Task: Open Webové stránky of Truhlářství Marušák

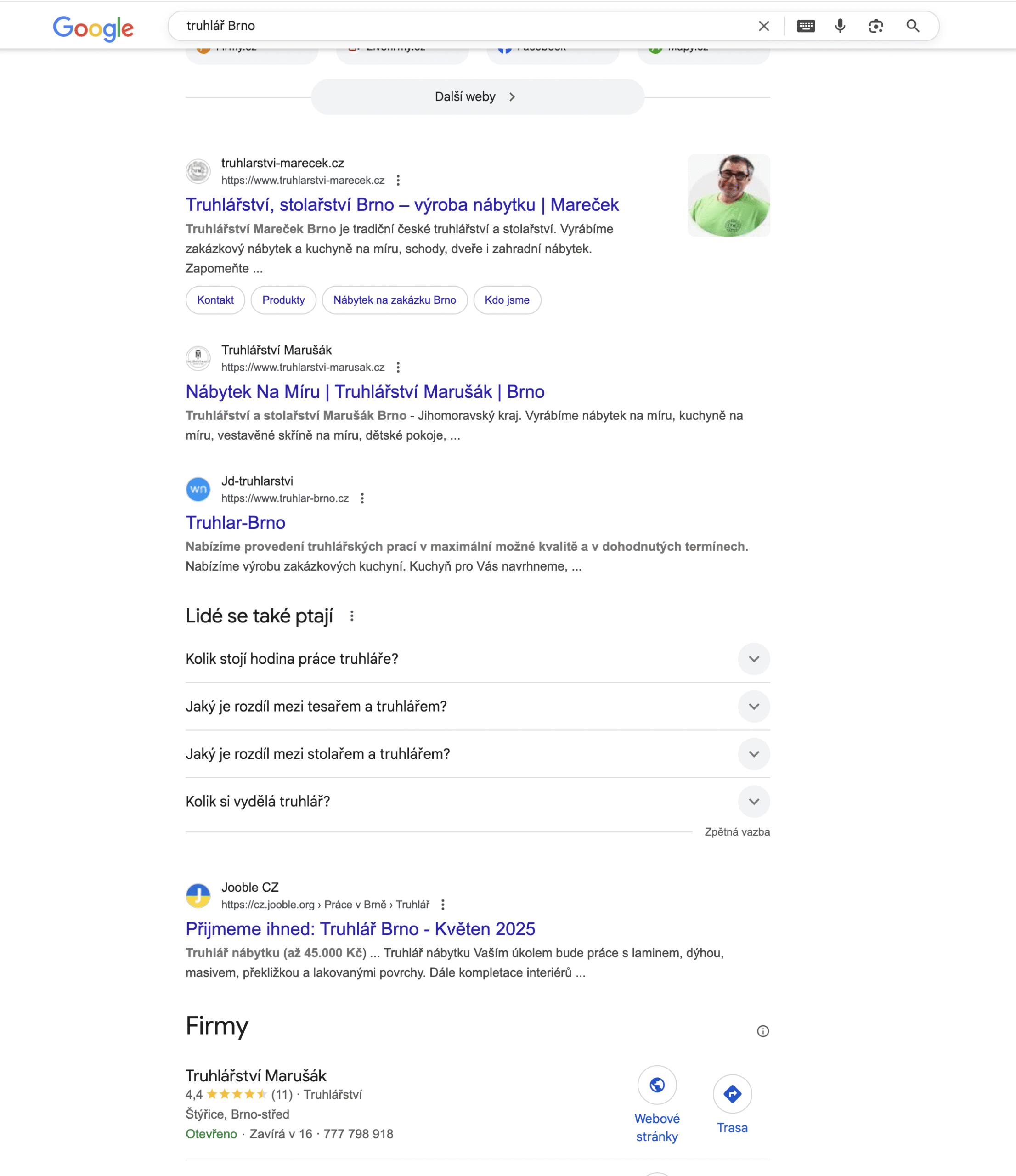Action: pyautogui.click(x=657, y=1104)
